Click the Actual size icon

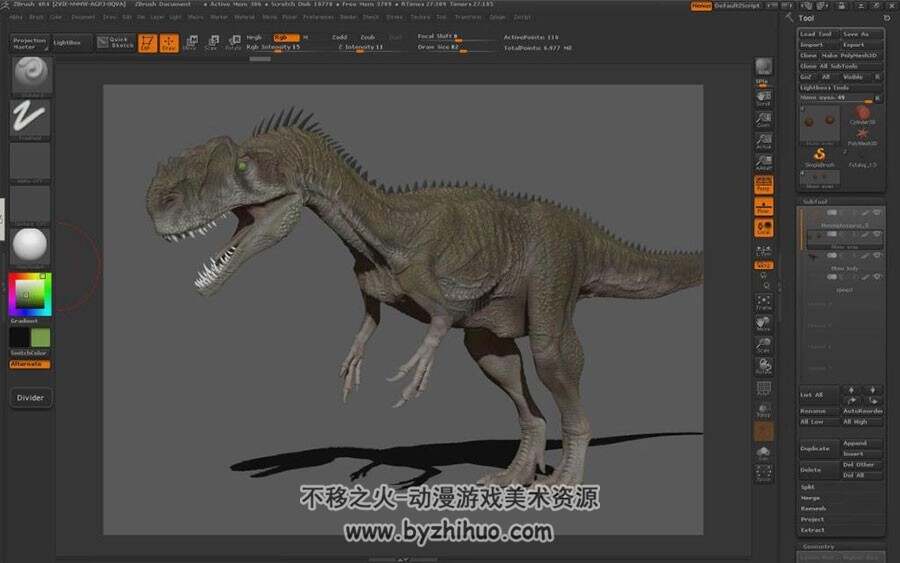pos(763,141)
